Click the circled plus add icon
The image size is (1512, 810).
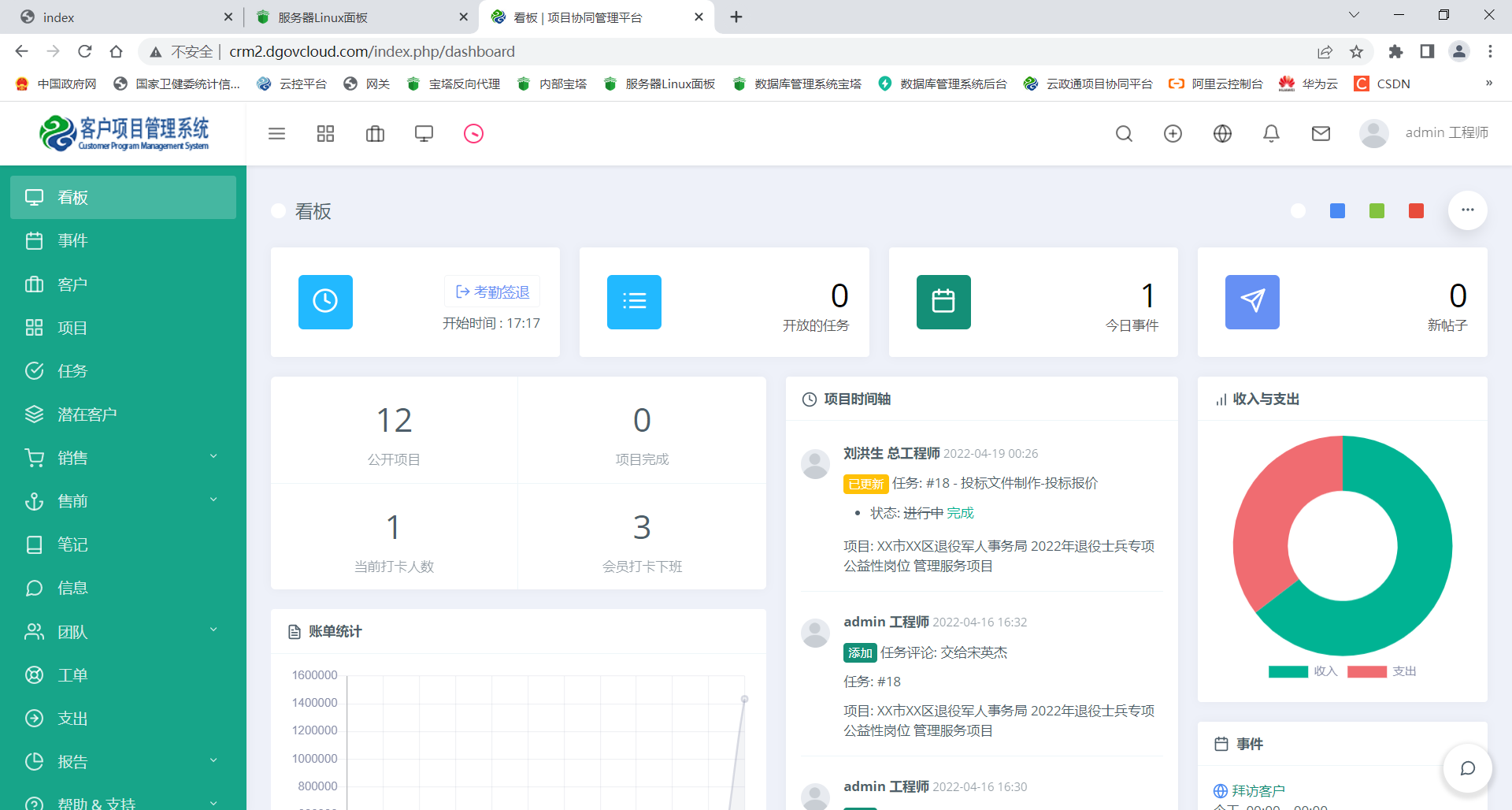1173,134
